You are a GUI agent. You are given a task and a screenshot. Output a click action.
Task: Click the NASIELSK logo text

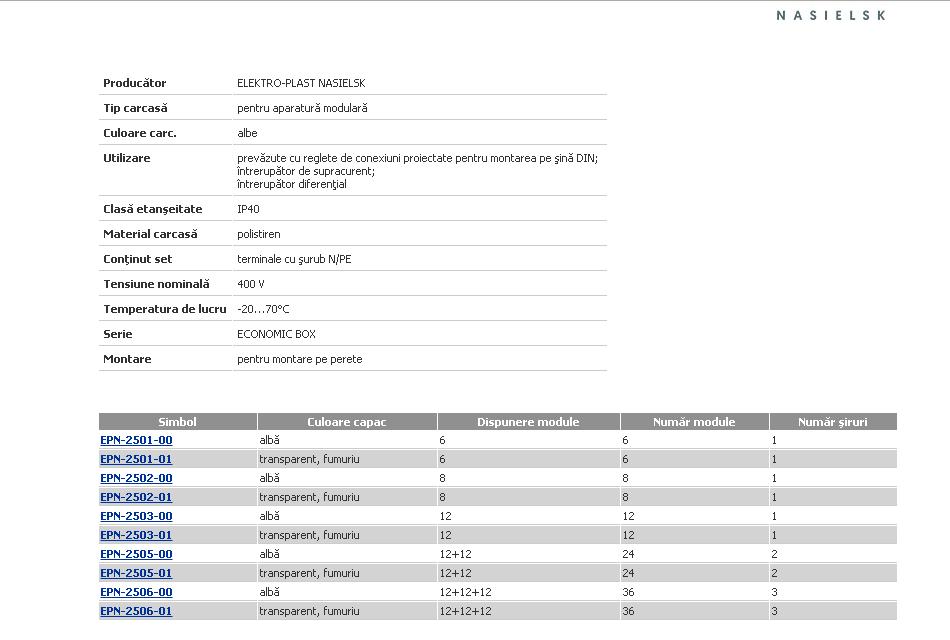[x=831, y=16]
